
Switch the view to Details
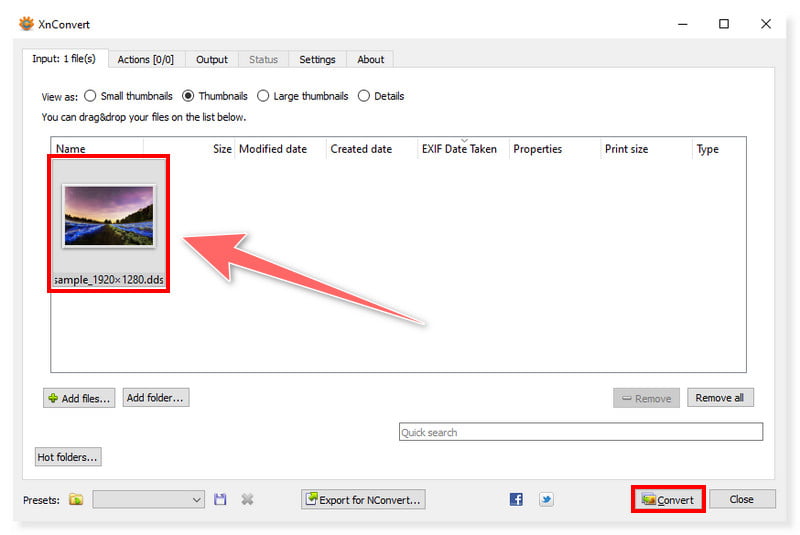point(364,96)
